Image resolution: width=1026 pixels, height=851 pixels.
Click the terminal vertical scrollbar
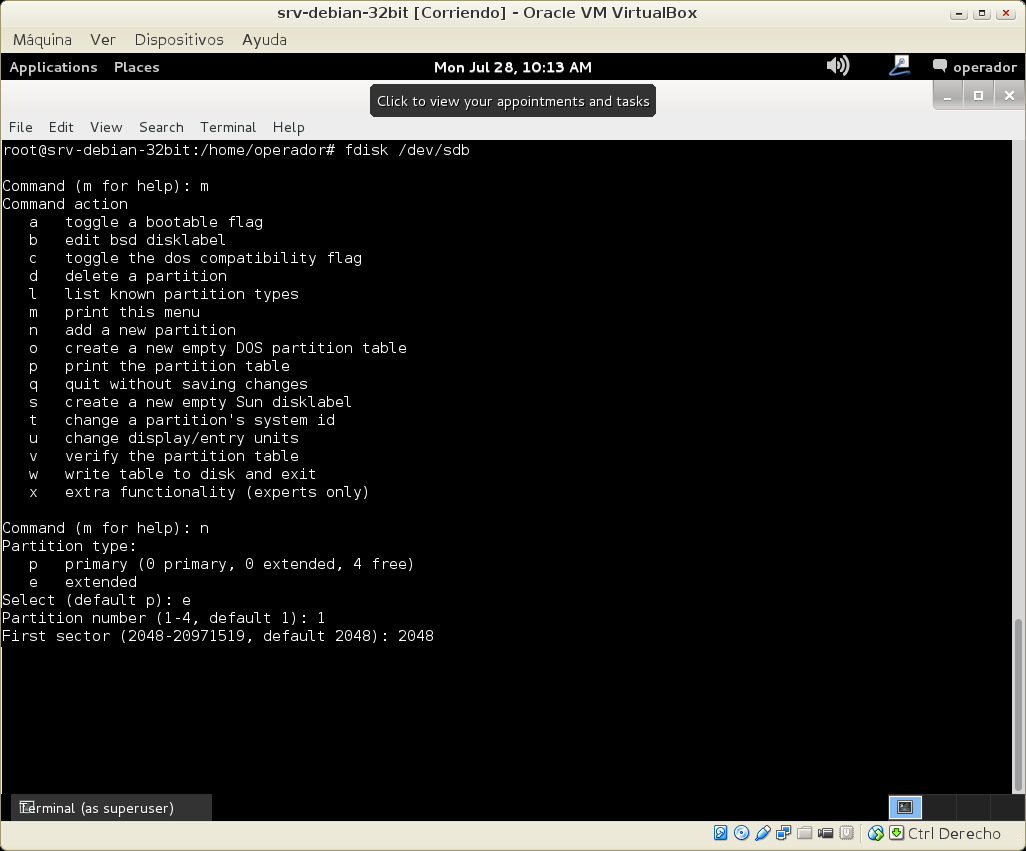coord(1019,700)
